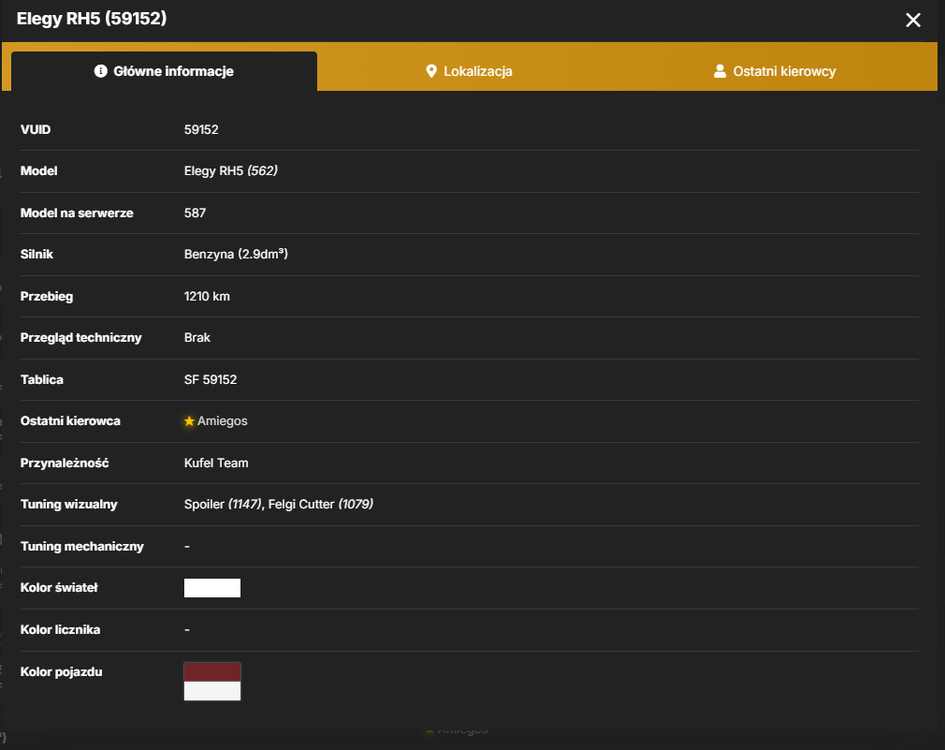
Task: Click the map pin icon beside Lokalizacja
Action: (x=431, y=71)
